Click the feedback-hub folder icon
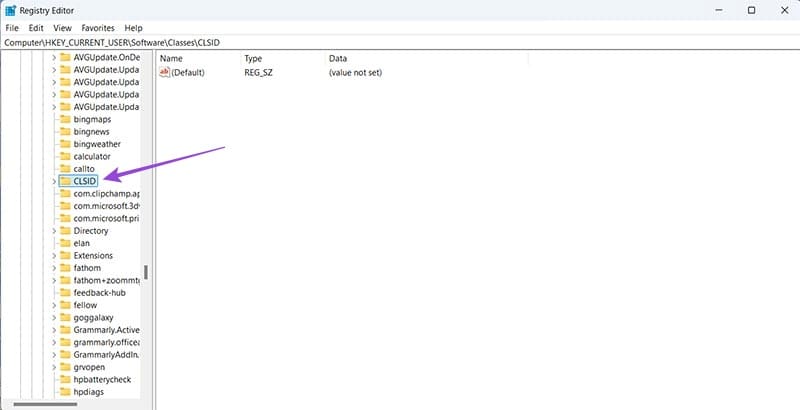800x410 pixels. [x=65, y=293]
